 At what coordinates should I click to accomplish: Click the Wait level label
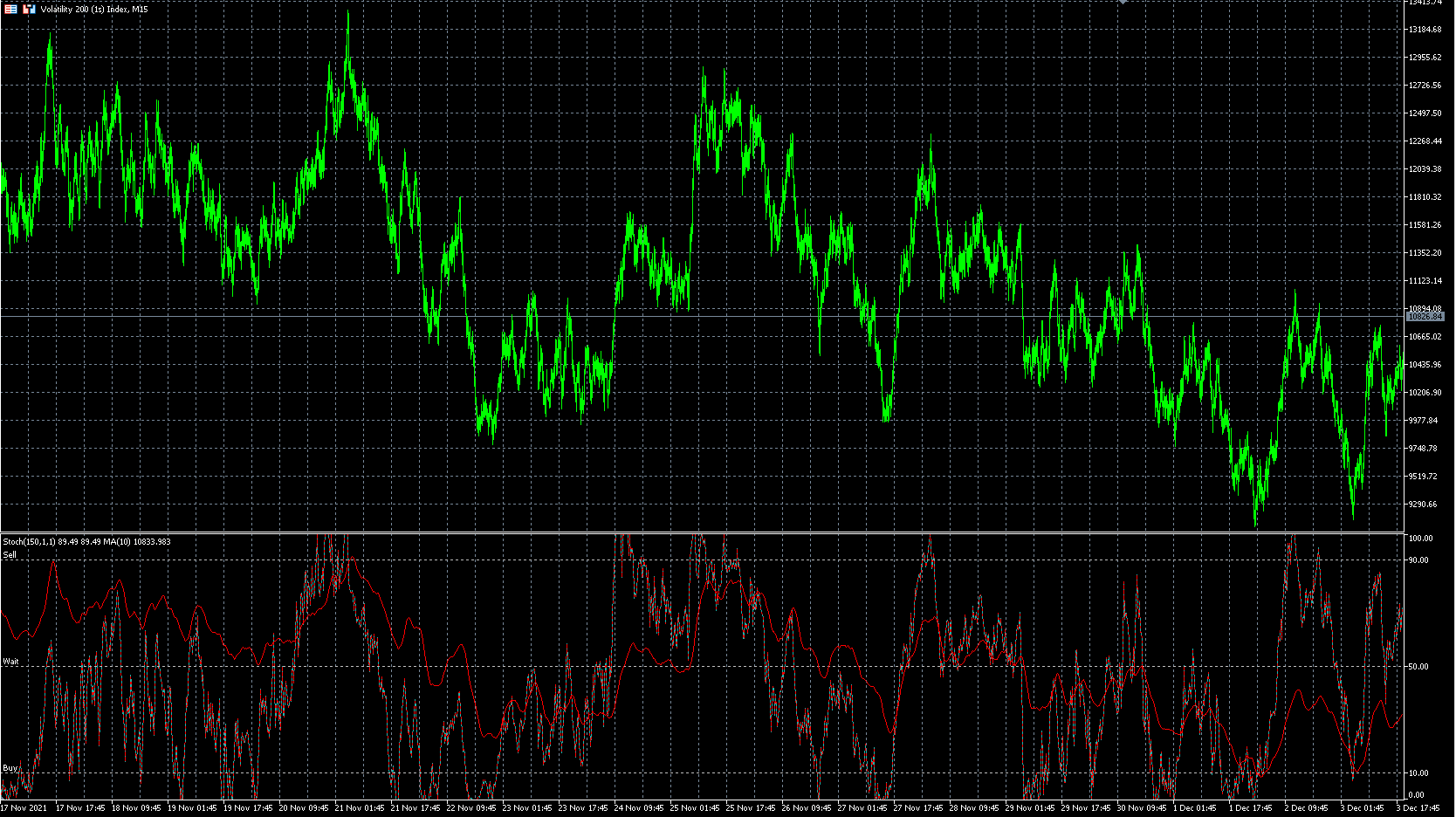(10, 662)
